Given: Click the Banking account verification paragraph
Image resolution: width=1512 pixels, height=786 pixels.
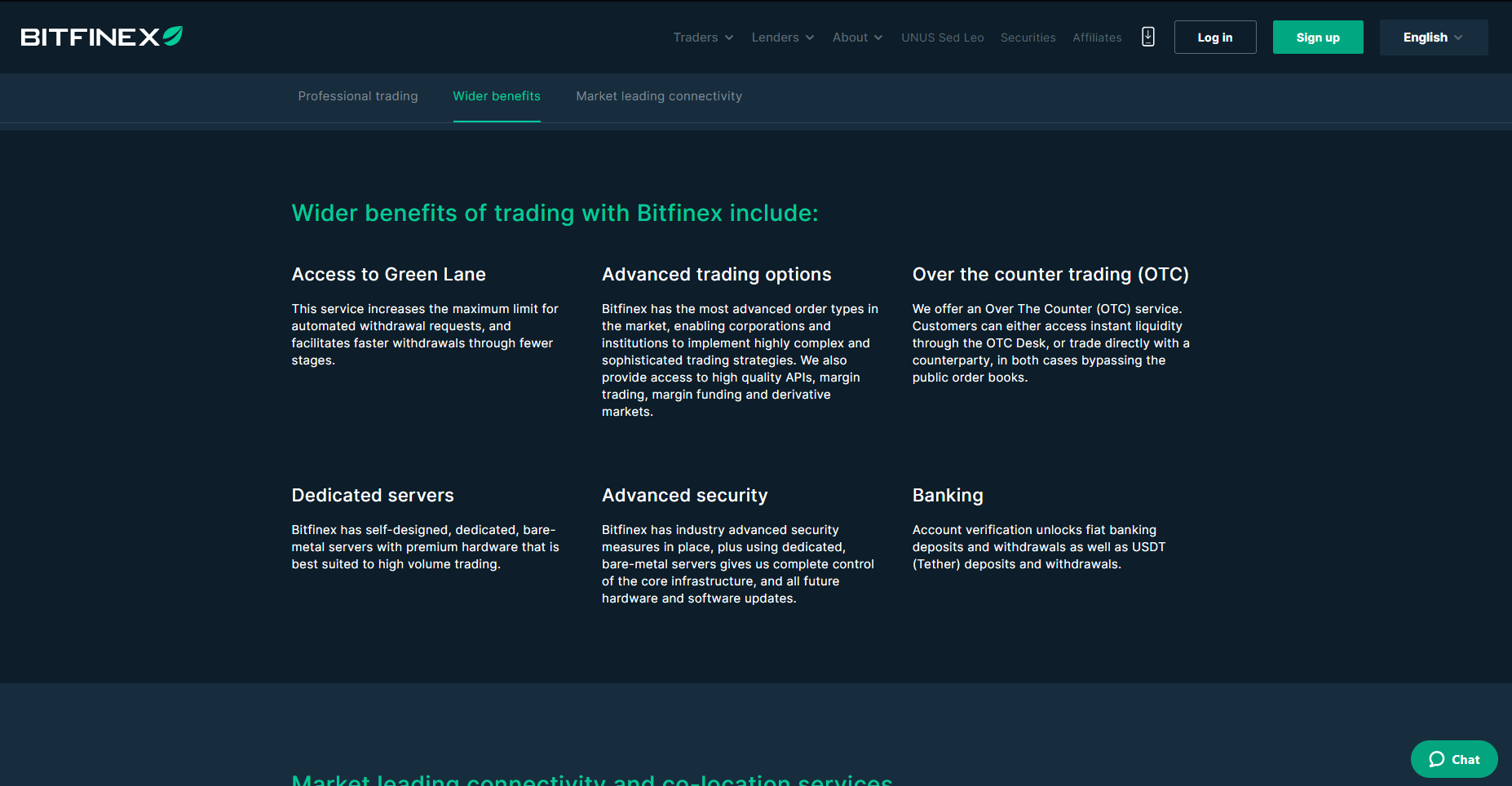Looking at the screenshot, I should 1038,547.
